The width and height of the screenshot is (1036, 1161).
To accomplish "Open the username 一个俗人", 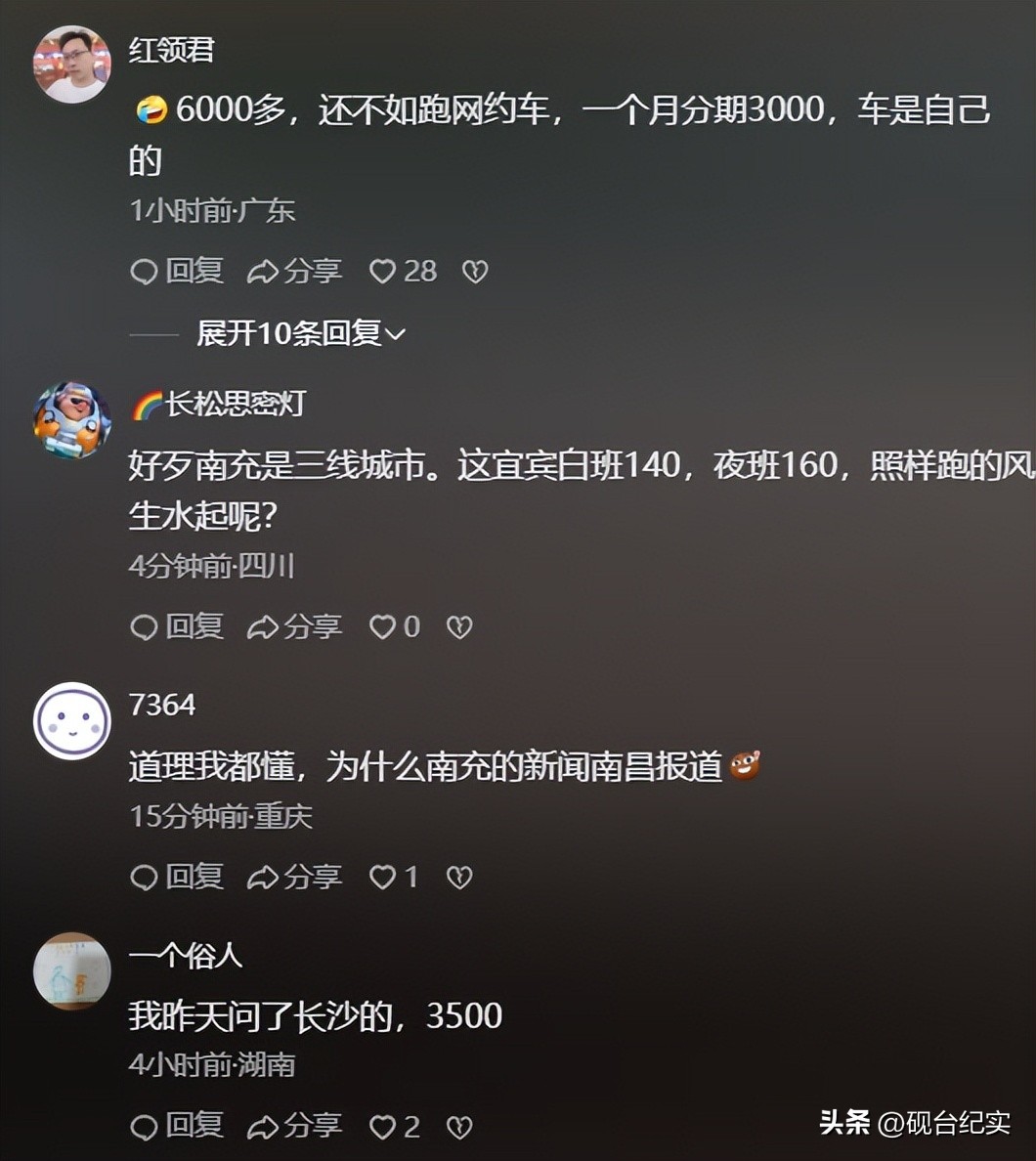I will pyautogui.click(x=186, y=955).
